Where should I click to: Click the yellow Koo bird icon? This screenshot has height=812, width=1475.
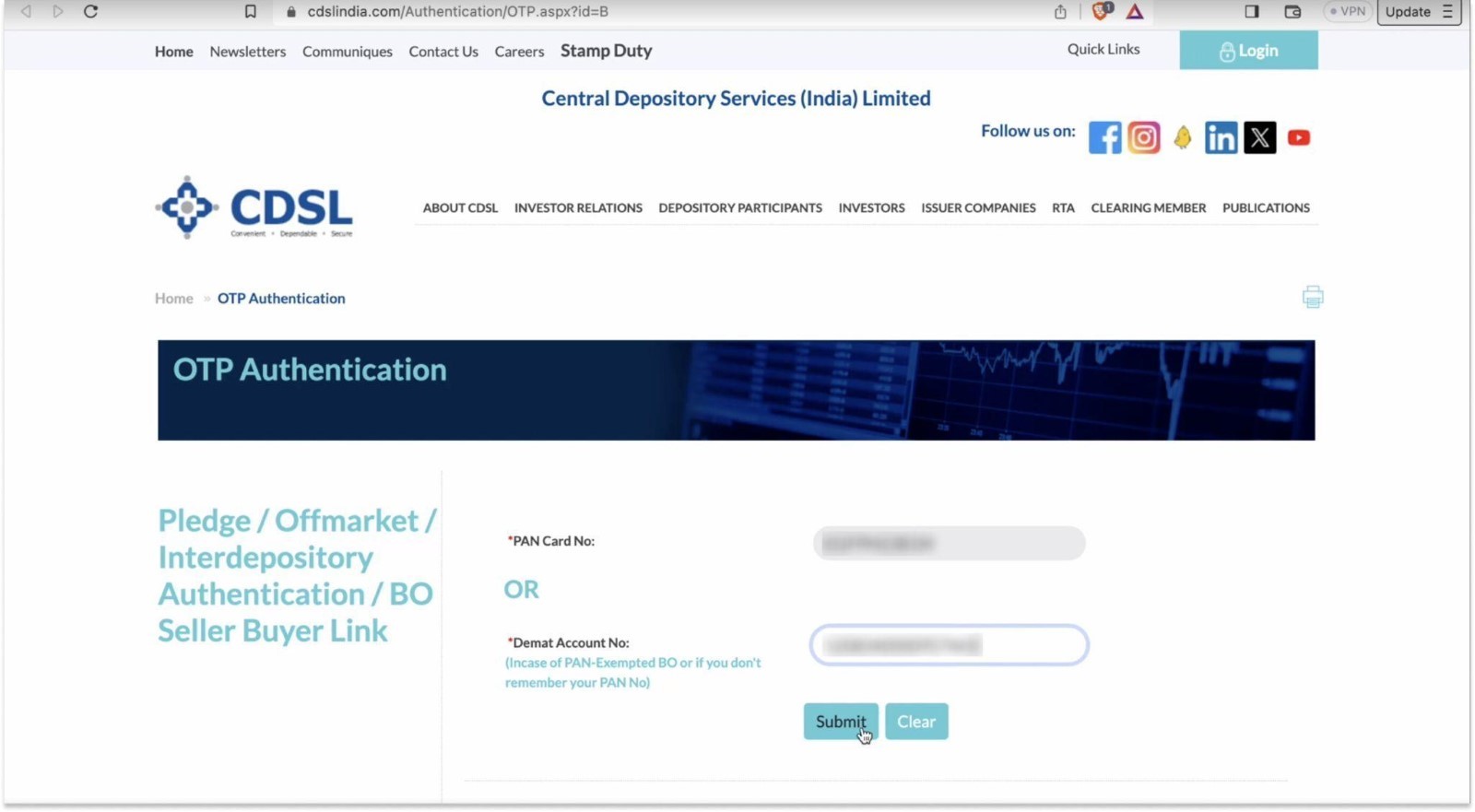tap(1183, 137)
